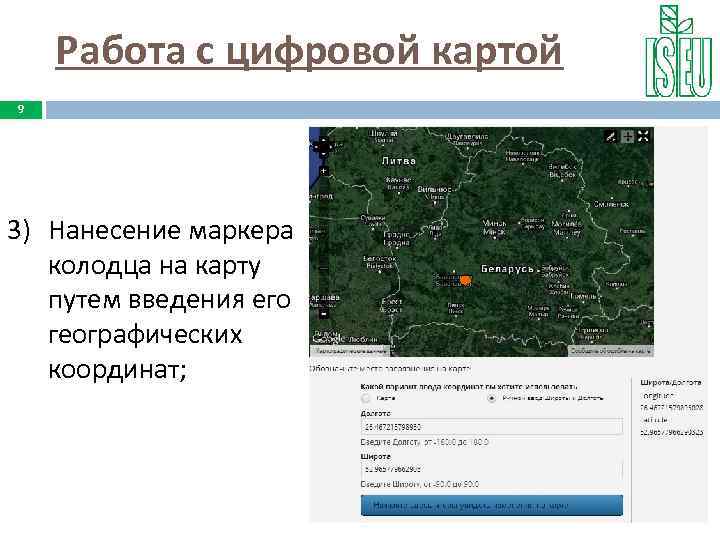Viewport: 720px width, 540px height.
Task: Click the 'Смоленск' city label on the map
Action: 611,204
